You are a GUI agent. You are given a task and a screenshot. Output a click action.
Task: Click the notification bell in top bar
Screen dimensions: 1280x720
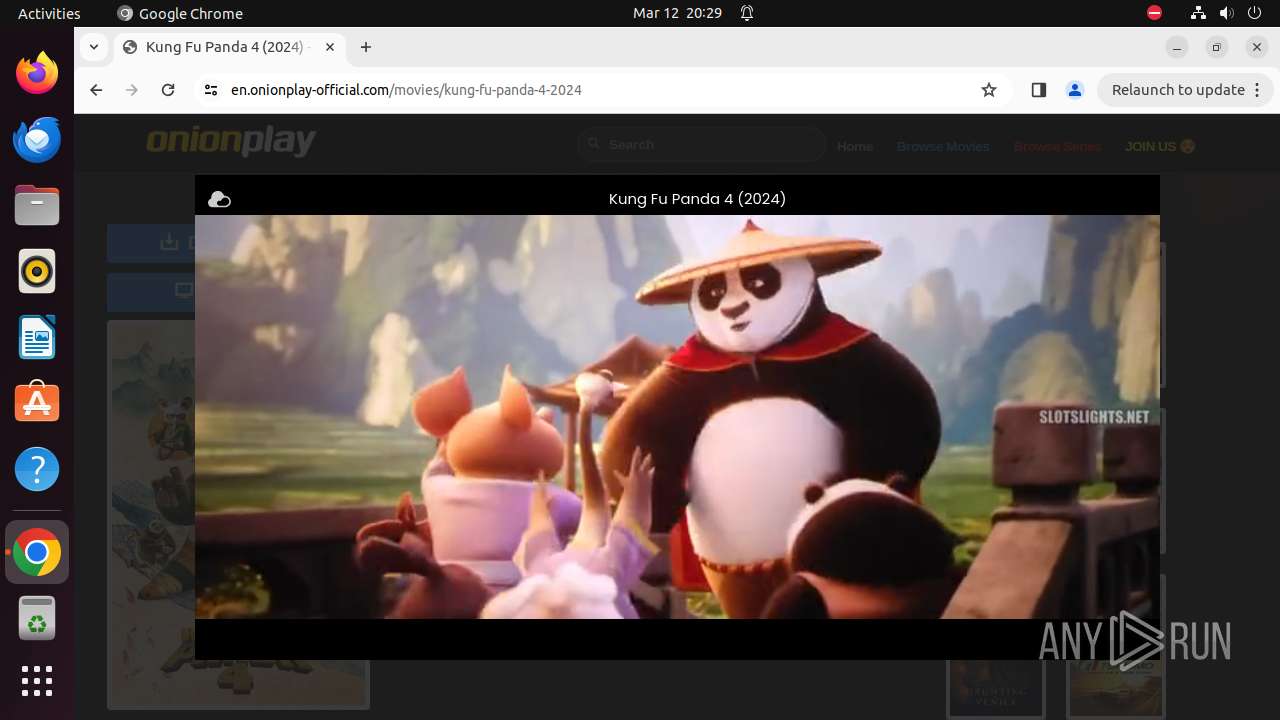tap(747, 13)
